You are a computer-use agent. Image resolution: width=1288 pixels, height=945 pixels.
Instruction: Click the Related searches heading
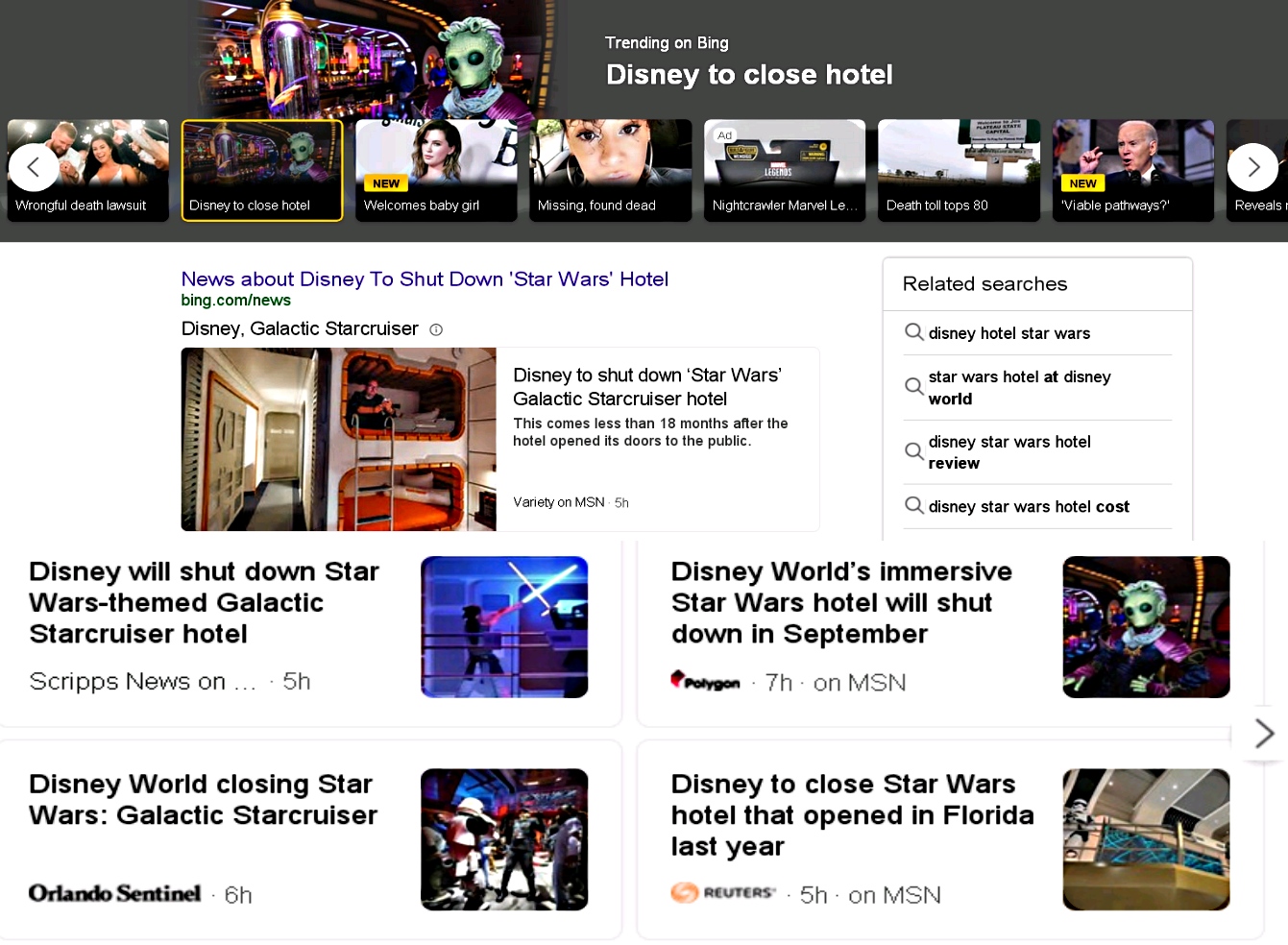984,284
